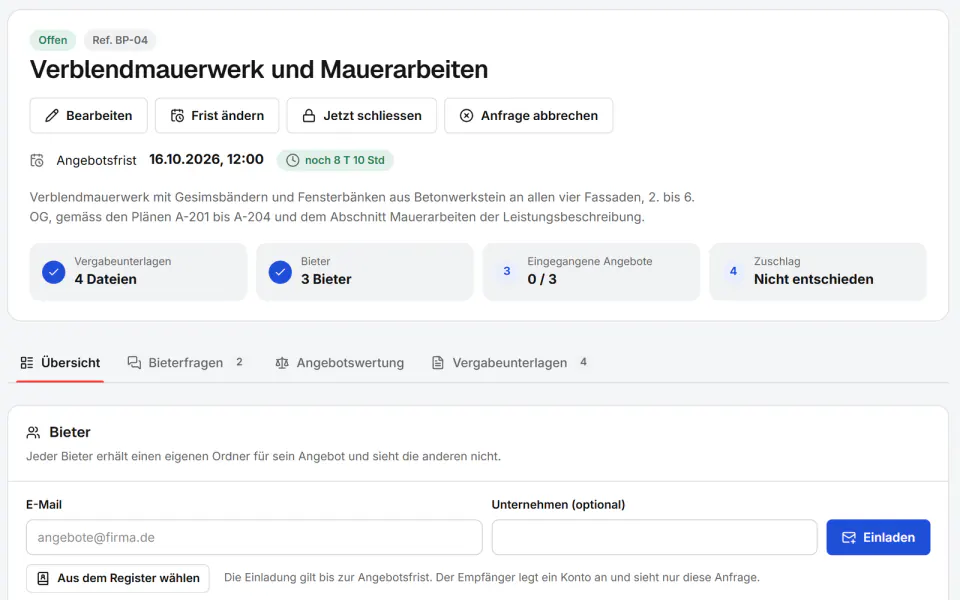The image size is (960, 600).
Task: Click the noch 8 T 10 Std badge
Action: coord(335,160)
